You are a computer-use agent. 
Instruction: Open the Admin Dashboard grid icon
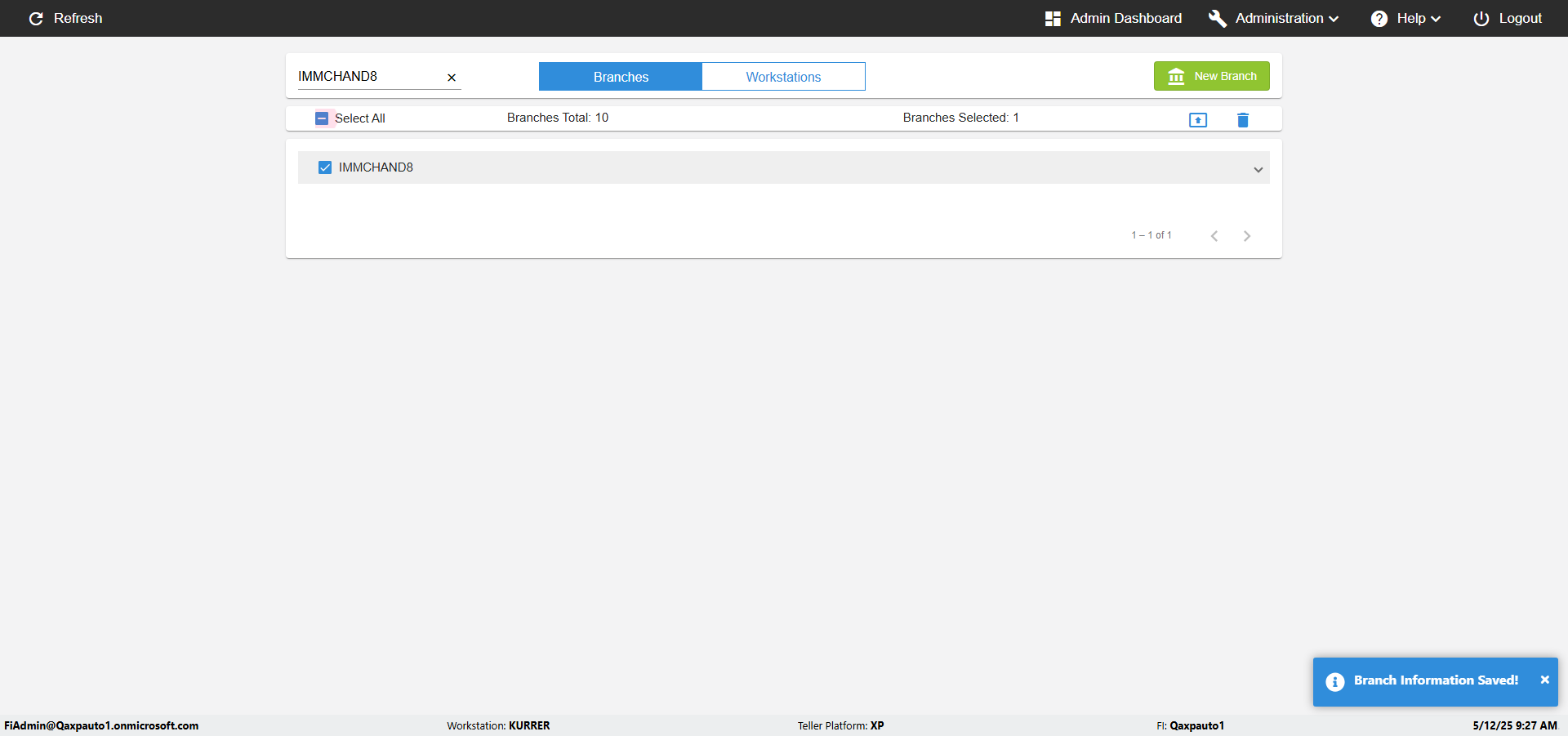(1053, 18)
